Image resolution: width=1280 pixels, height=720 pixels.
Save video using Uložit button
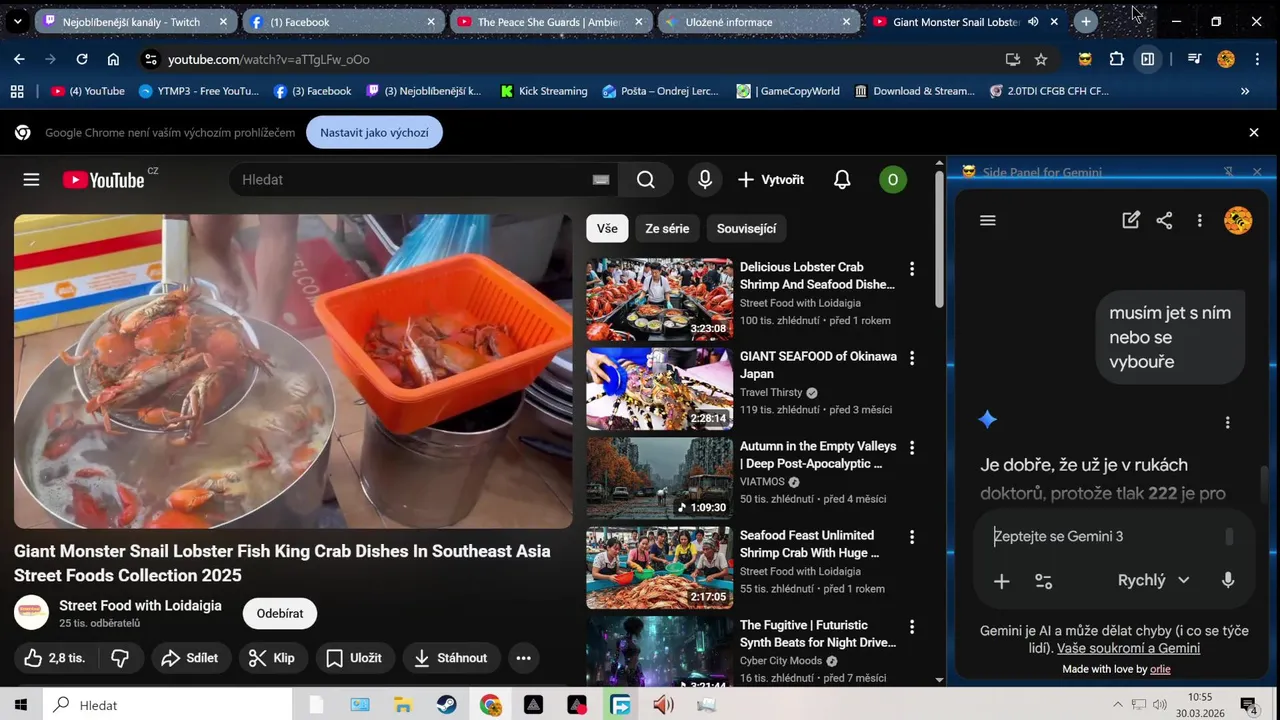[x=355, y=658]
